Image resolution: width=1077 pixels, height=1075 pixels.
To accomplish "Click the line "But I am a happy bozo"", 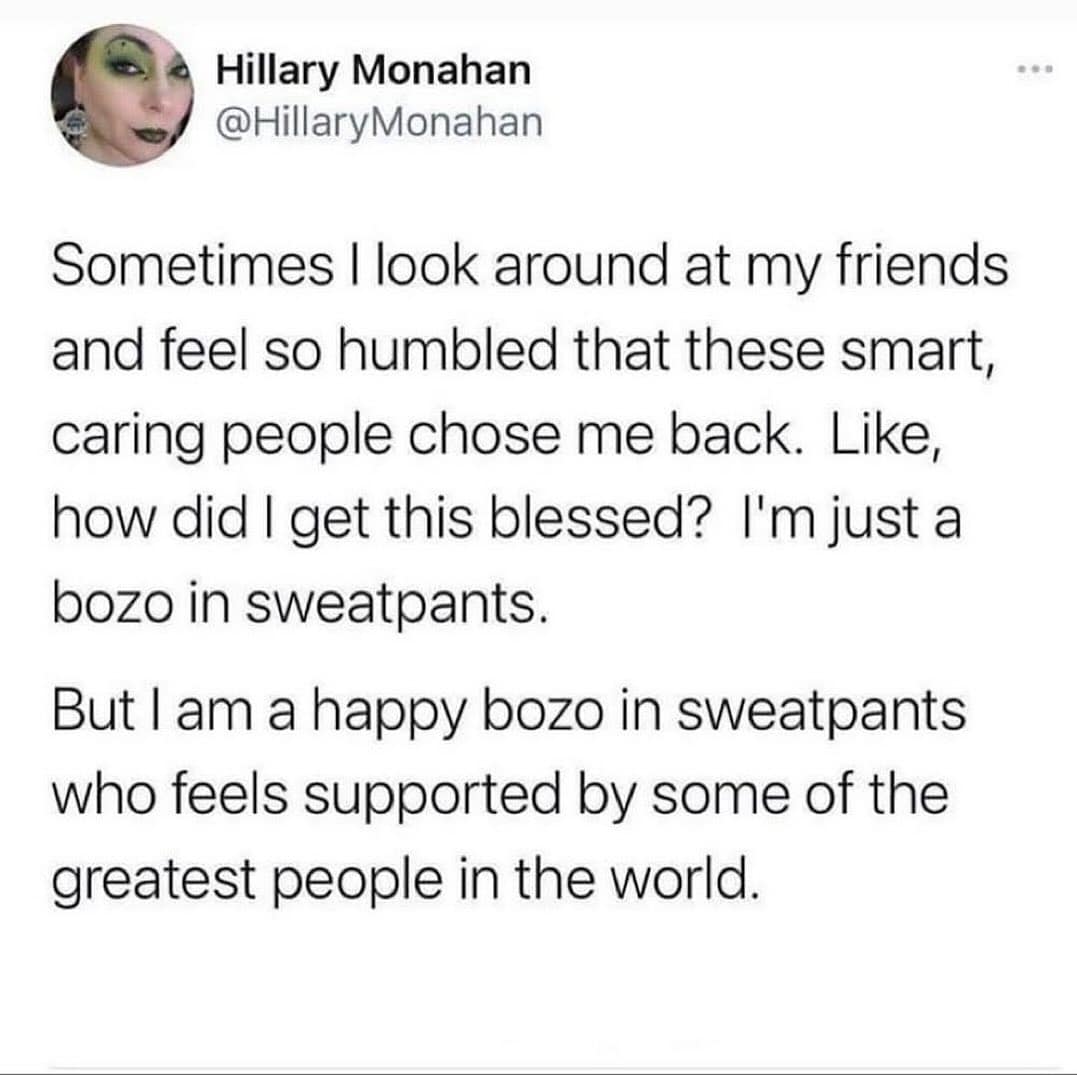I will tap(510, 713).
